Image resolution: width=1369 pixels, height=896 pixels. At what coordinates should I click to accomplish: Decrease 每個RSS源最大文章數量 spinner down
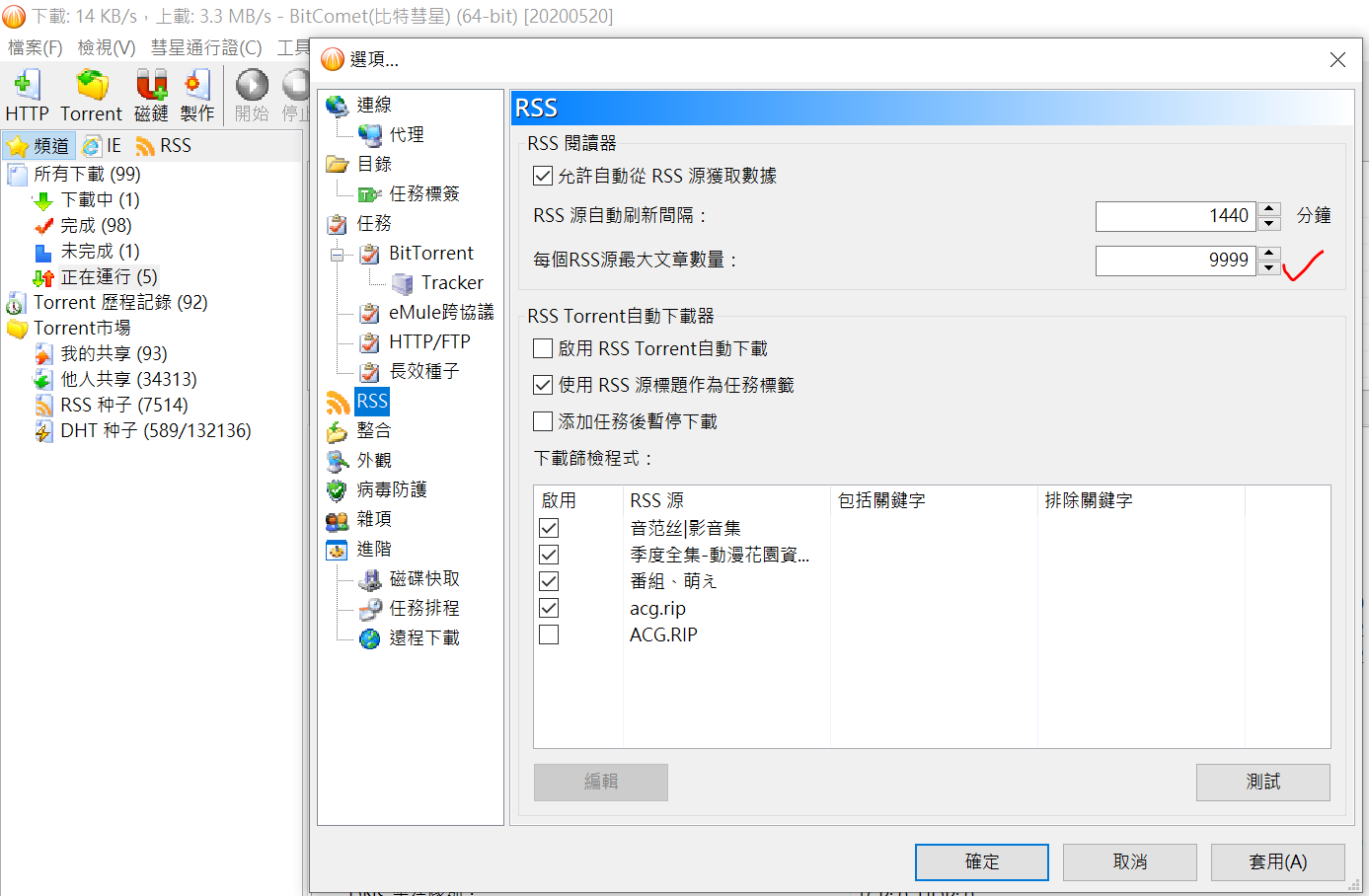pyautogui.click(x=1269, y=267)
